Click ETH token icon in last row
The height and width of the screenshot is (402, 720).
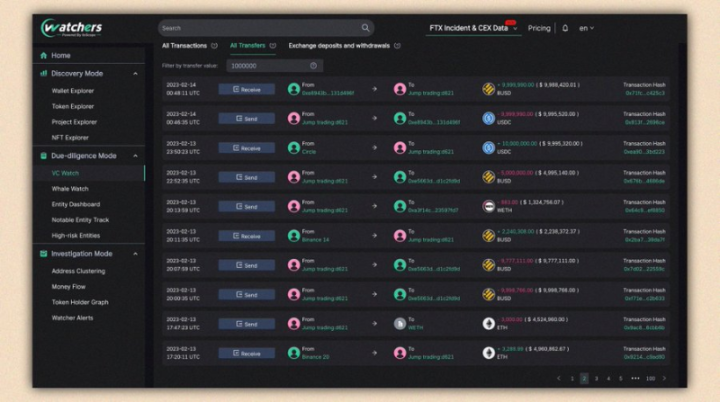[x=489, y=353]
